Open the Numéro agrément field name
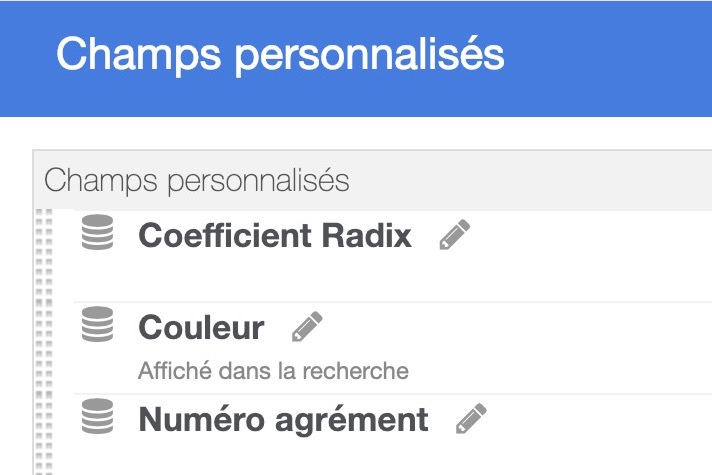 (x=283, y=420)
